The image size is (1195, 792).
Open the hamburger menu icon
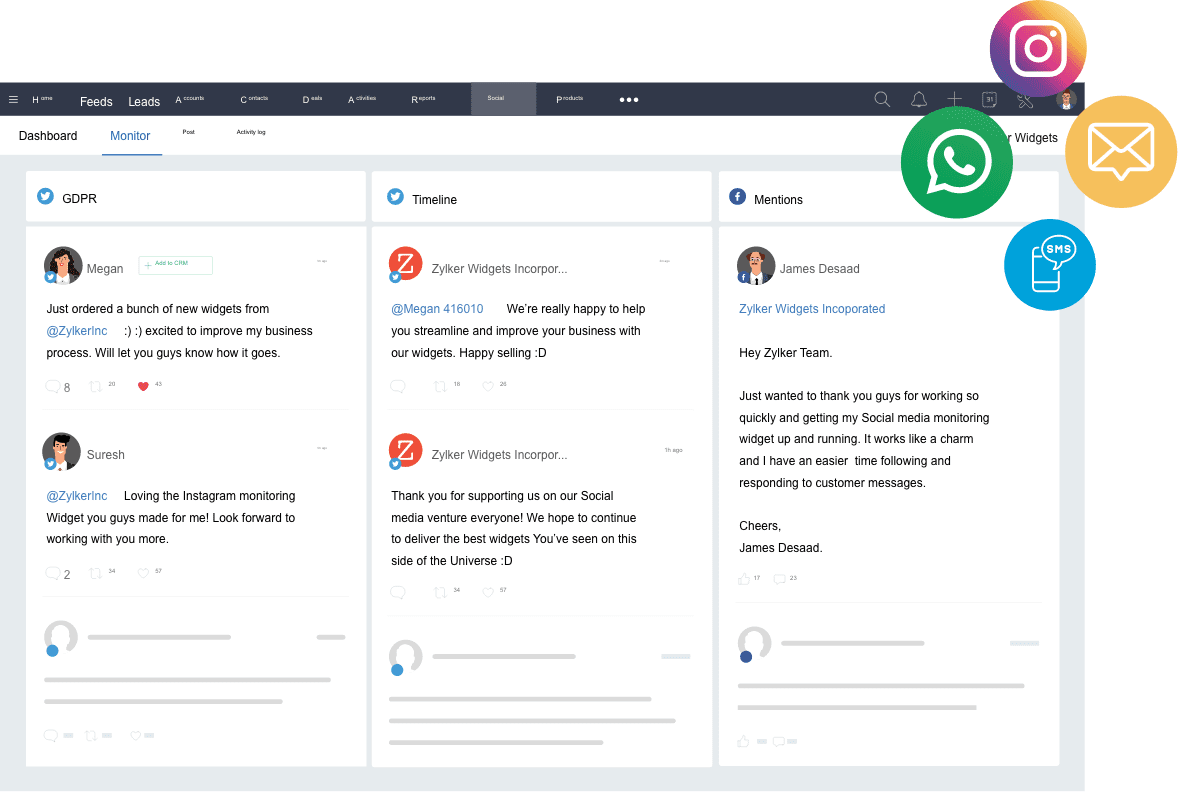tap(13, 100)
